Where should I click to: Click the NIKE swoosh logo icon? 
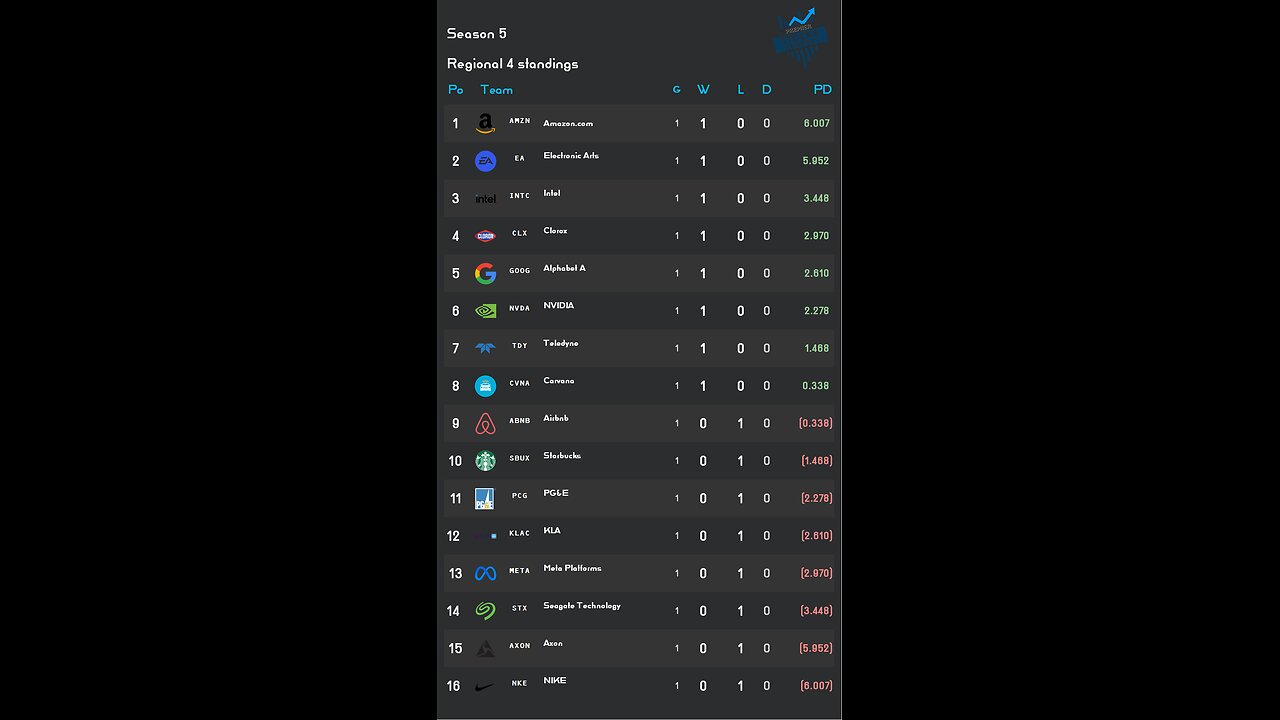(x=485, y=687)
